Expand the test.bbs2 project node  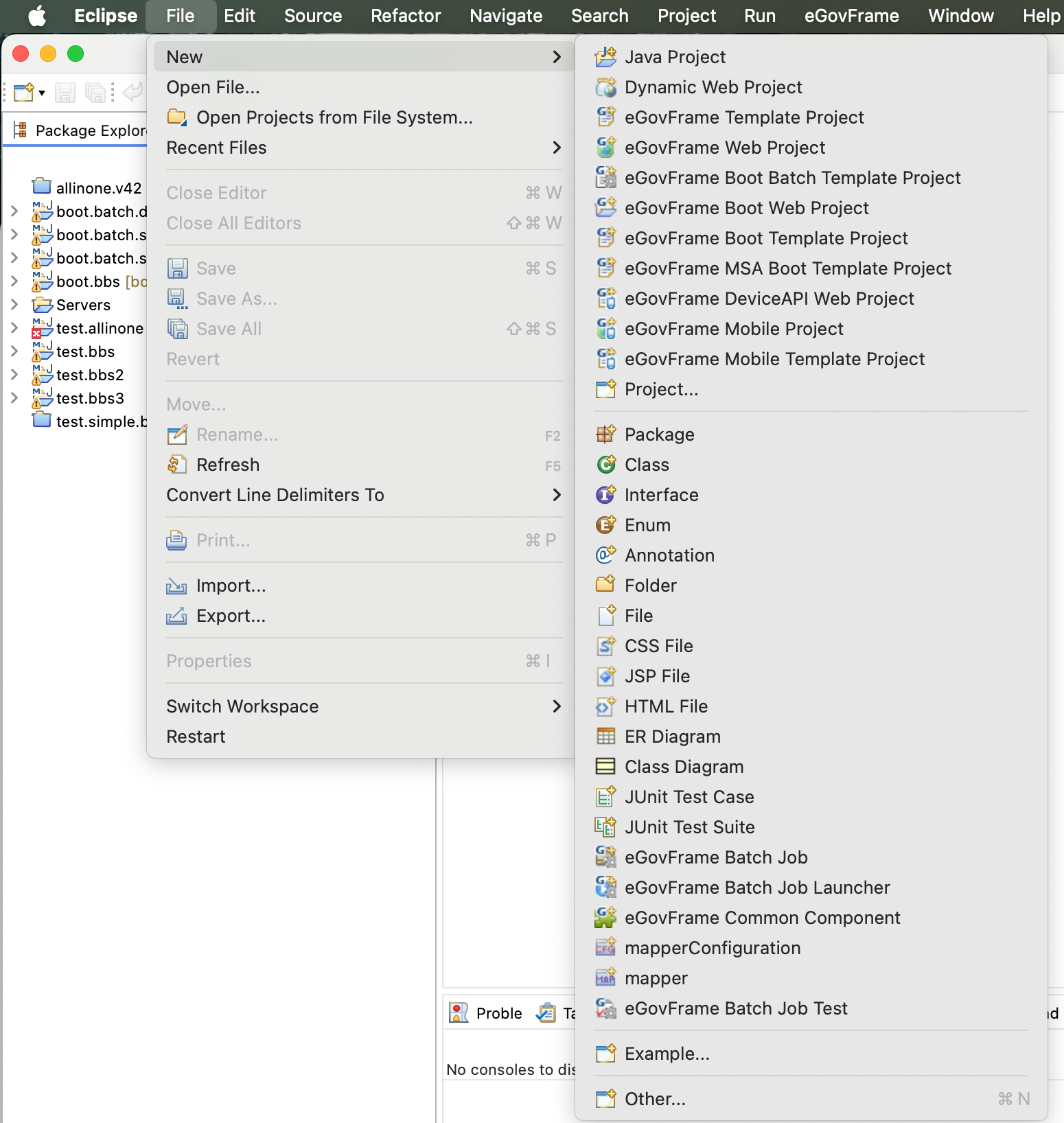[14, 375]
